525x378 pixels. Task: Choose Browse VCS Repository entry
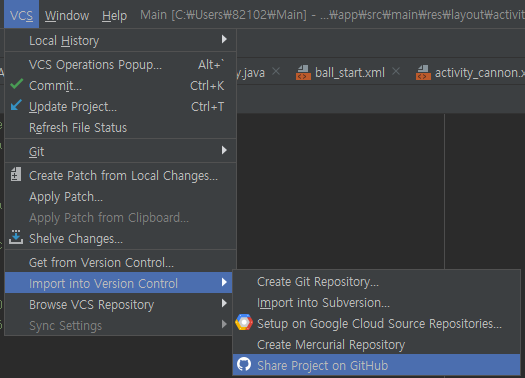119,304
